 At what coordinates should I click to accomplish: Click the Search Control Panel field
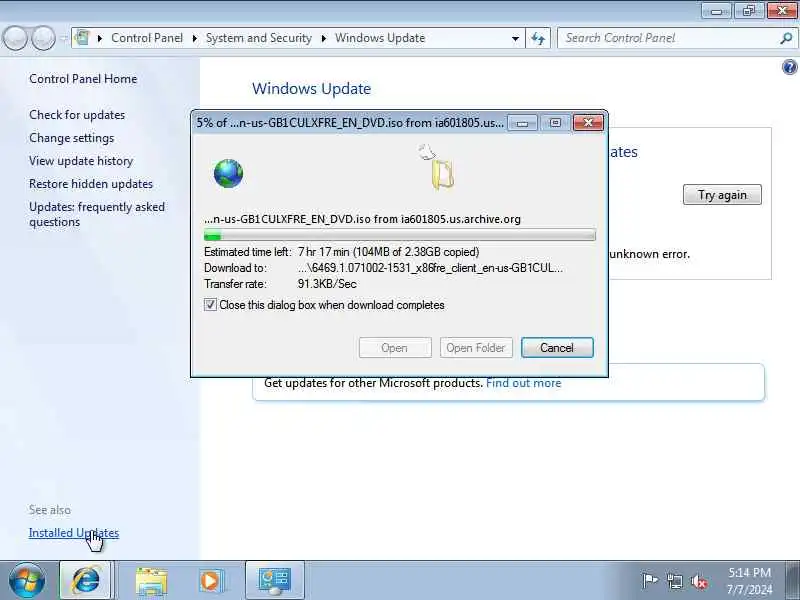(668, 38)
